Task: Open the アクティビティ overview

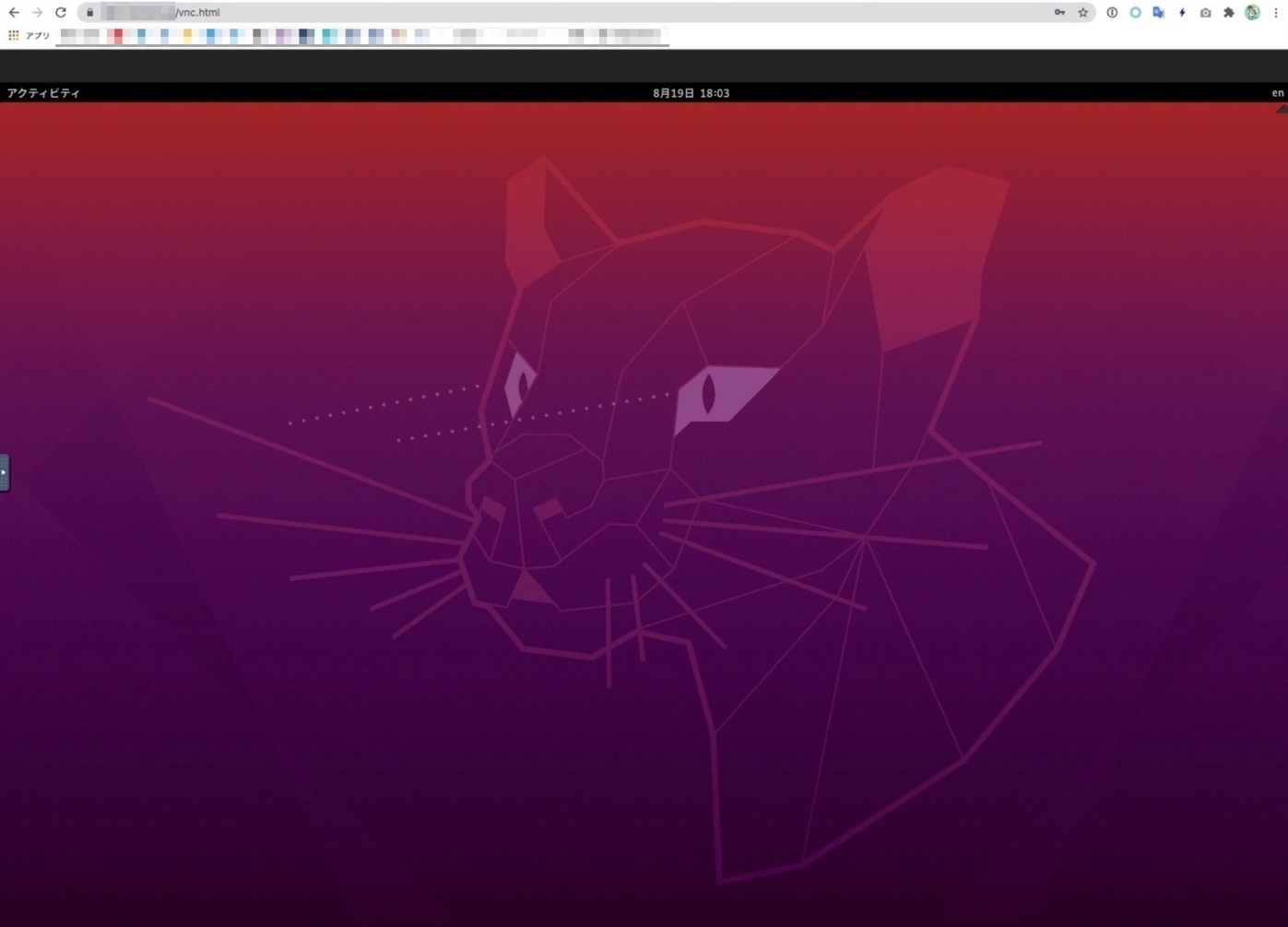Action: point(43,93)
